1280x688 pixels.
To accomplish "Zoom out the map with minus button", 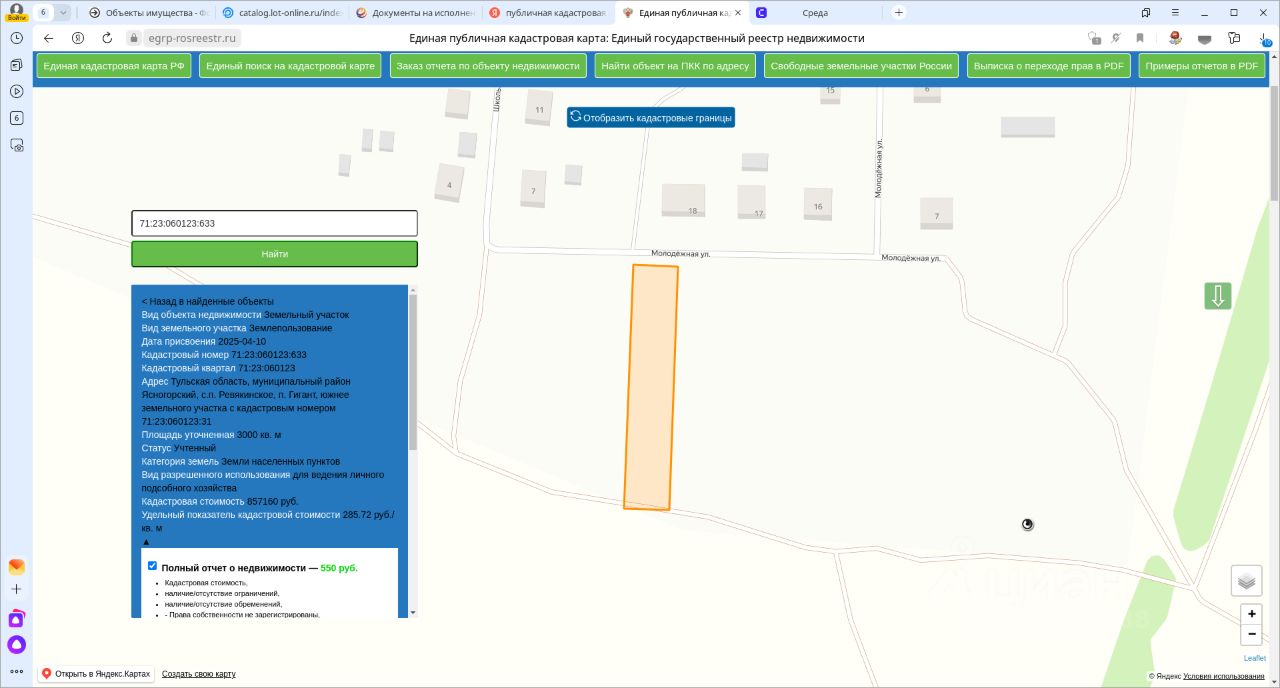I will click(x=1251, y=635).
